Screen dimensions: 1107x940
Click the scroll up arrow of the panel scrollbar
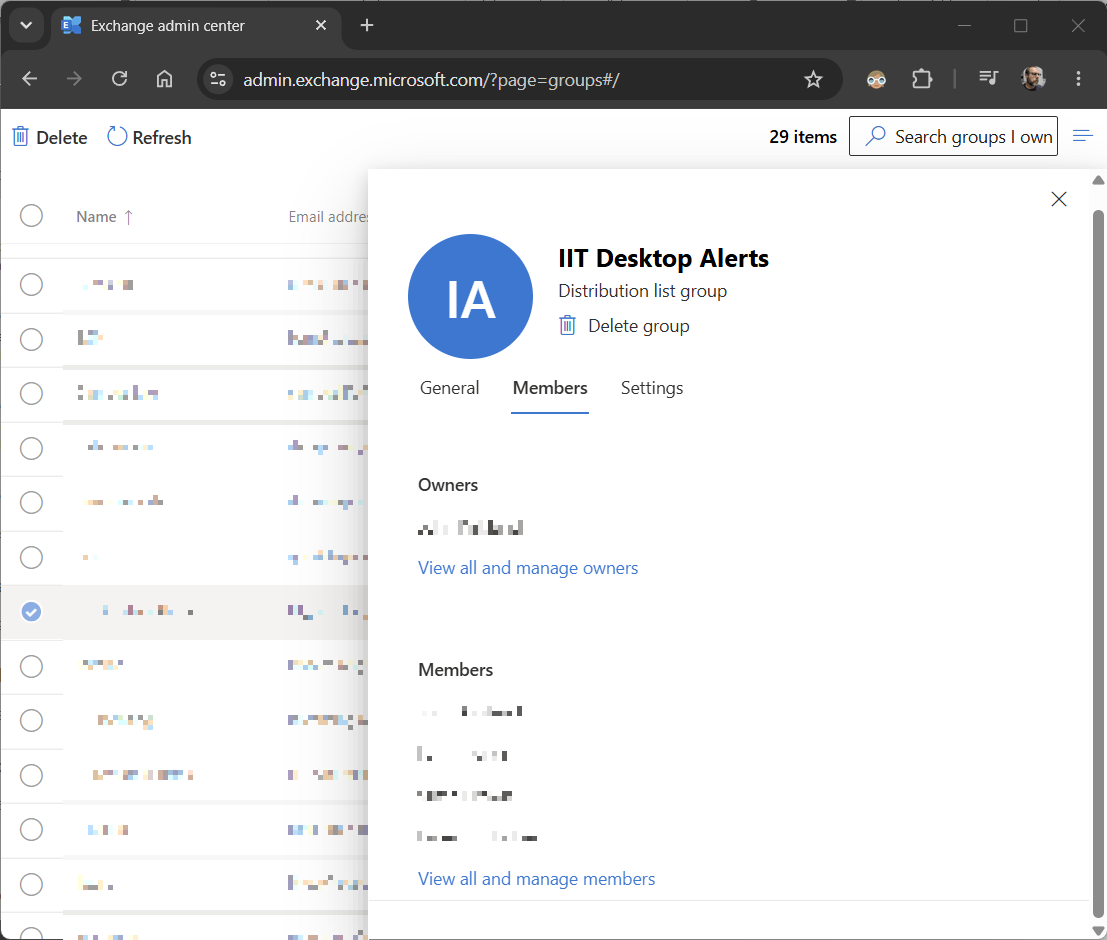1098,181
